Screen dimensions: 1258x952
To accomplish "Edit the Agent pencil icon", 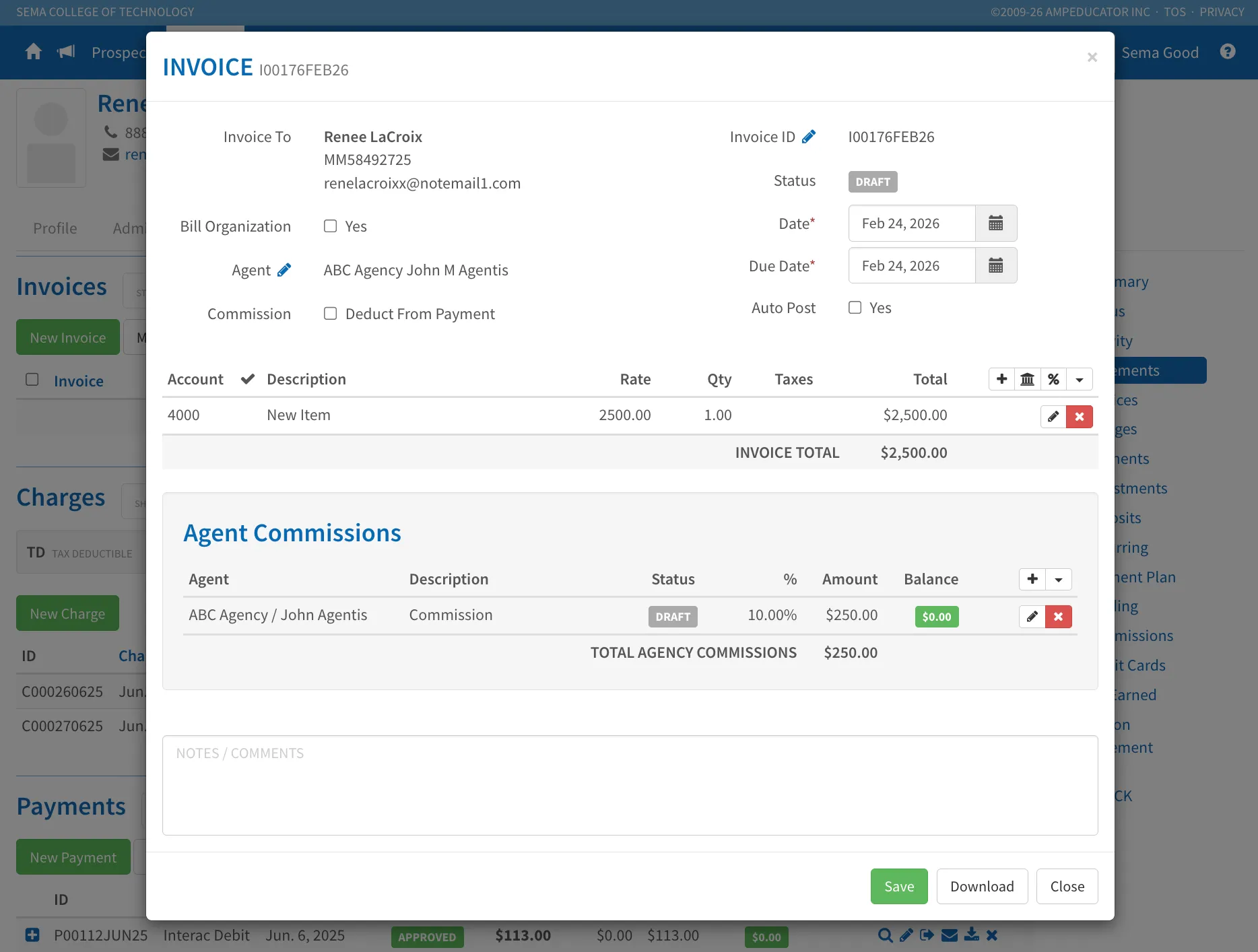I will point(284,270).
